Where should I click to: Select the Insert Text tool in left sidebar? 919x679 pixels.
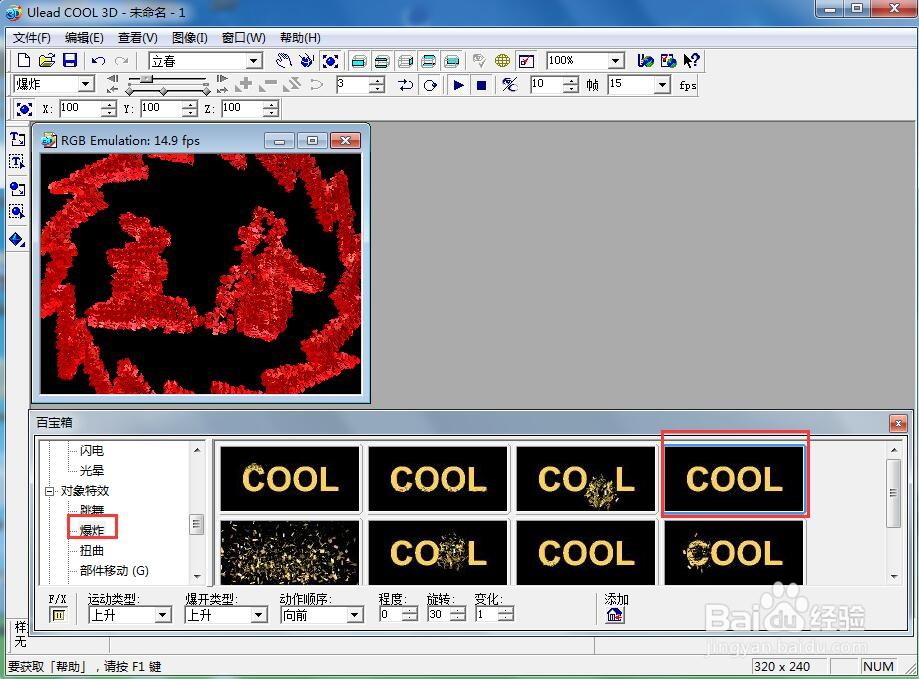17,139
